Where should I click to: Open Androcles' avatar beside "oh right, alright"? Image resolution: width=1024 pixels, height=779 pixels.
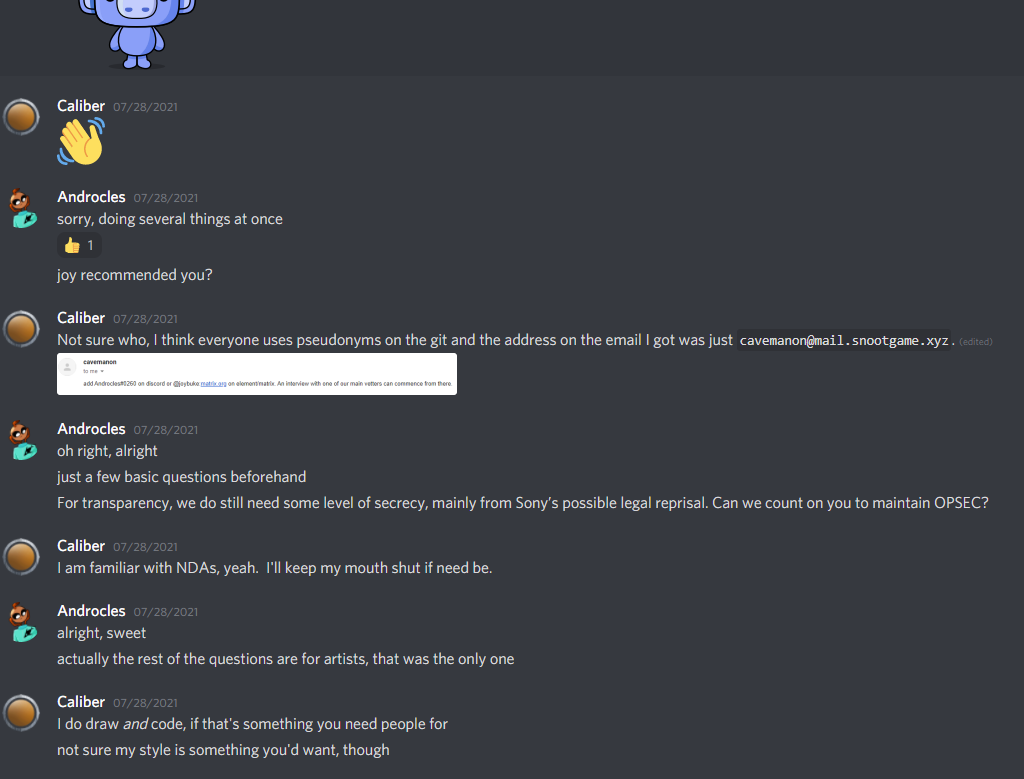pyautogui.click(x=23, y=440)
